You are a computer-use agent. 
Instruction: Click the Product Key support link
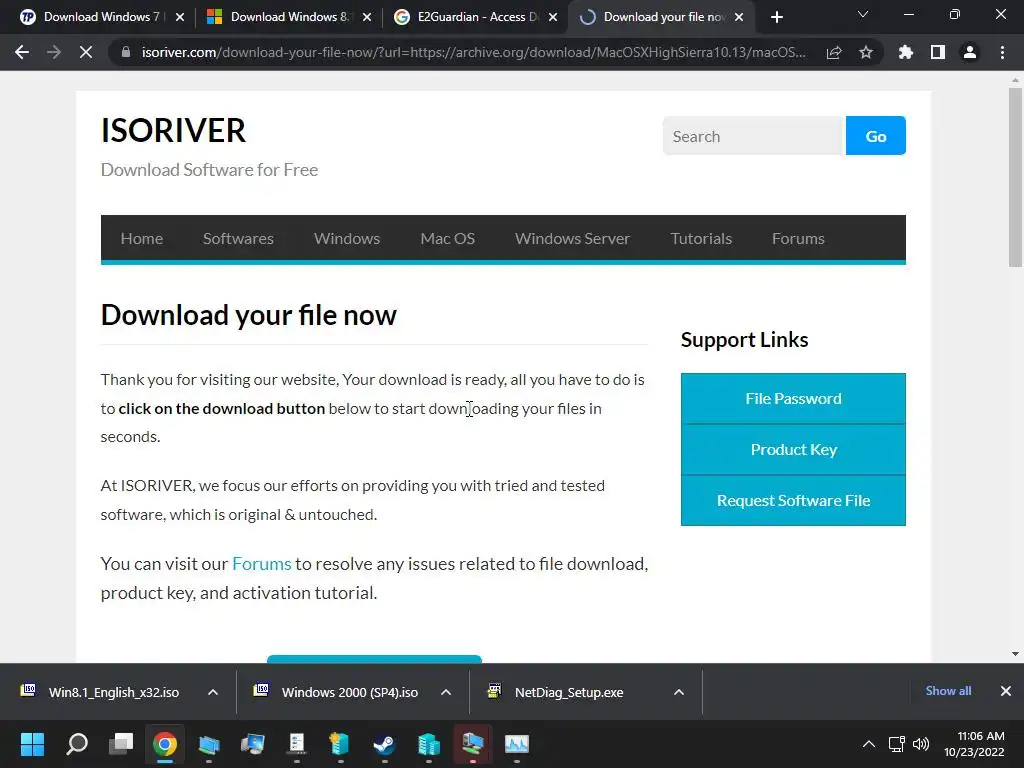(x=793, y=449)
